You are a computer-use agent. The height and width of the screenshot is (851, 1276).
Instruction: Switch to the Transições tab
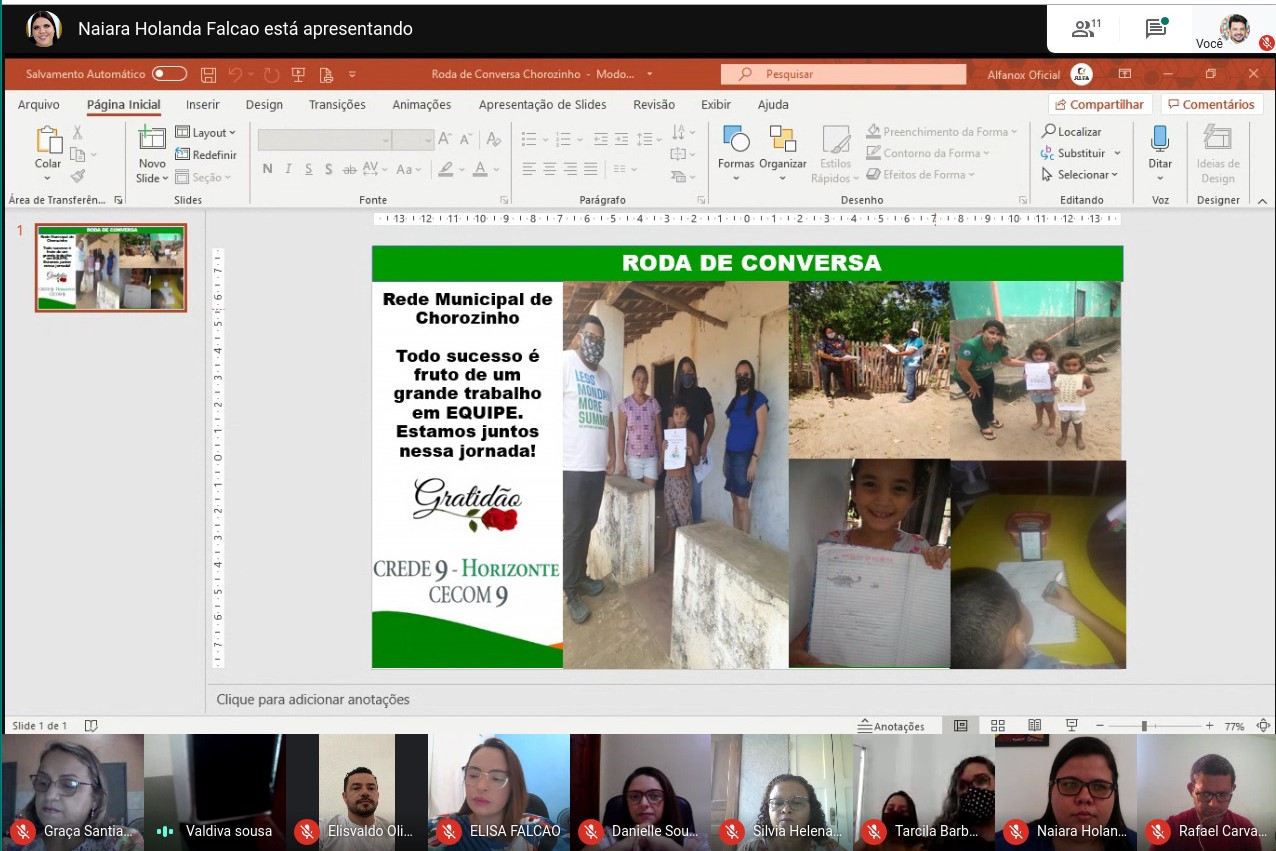(337, 105)
